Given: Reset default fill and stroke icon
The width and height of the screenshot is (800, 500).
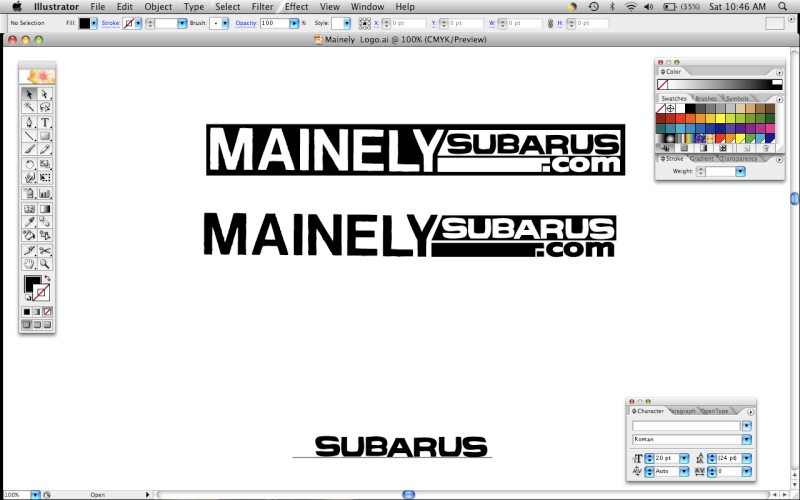Looking at the screenshot, I should [x=28, y=297].
